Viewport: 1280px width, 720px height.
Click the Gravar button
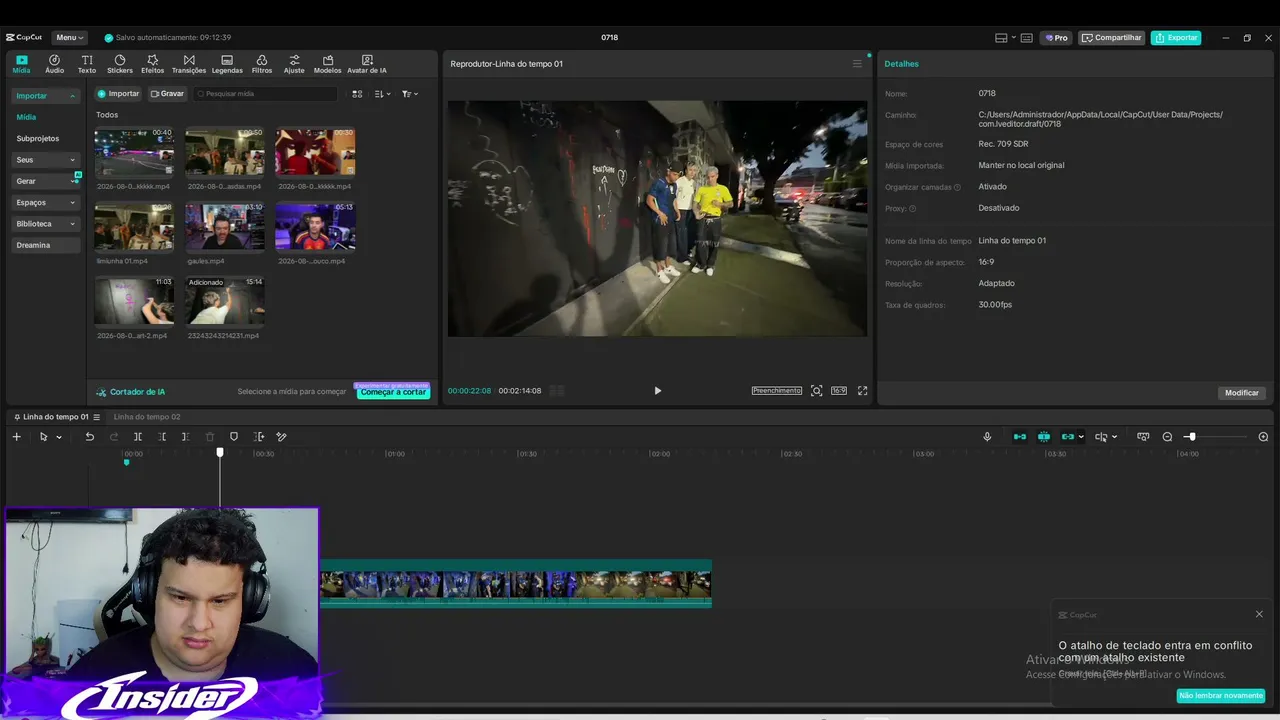point(167,94)
